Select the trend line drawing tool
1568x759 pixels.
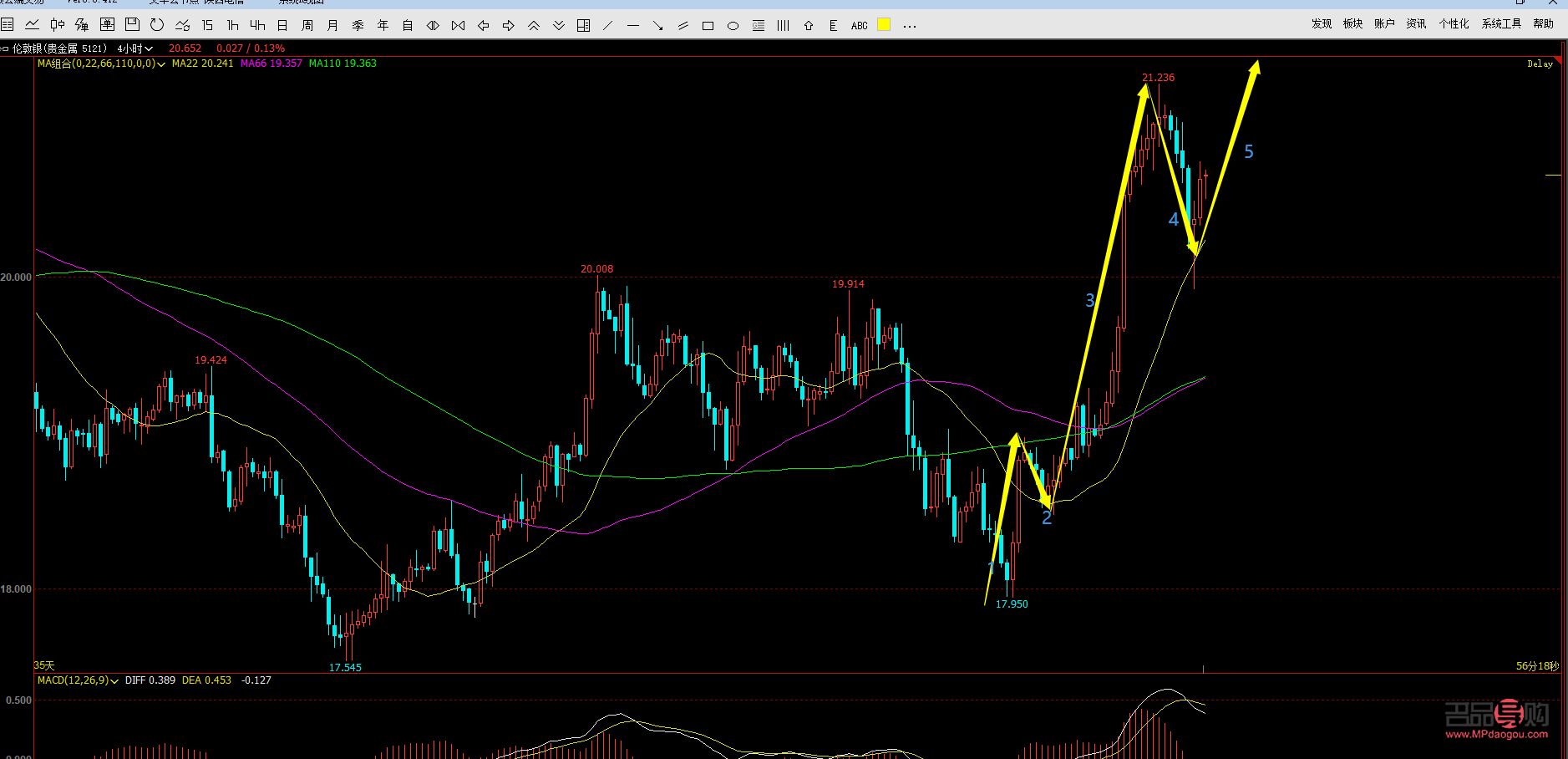pyautogui.click(x=608, y=25)
